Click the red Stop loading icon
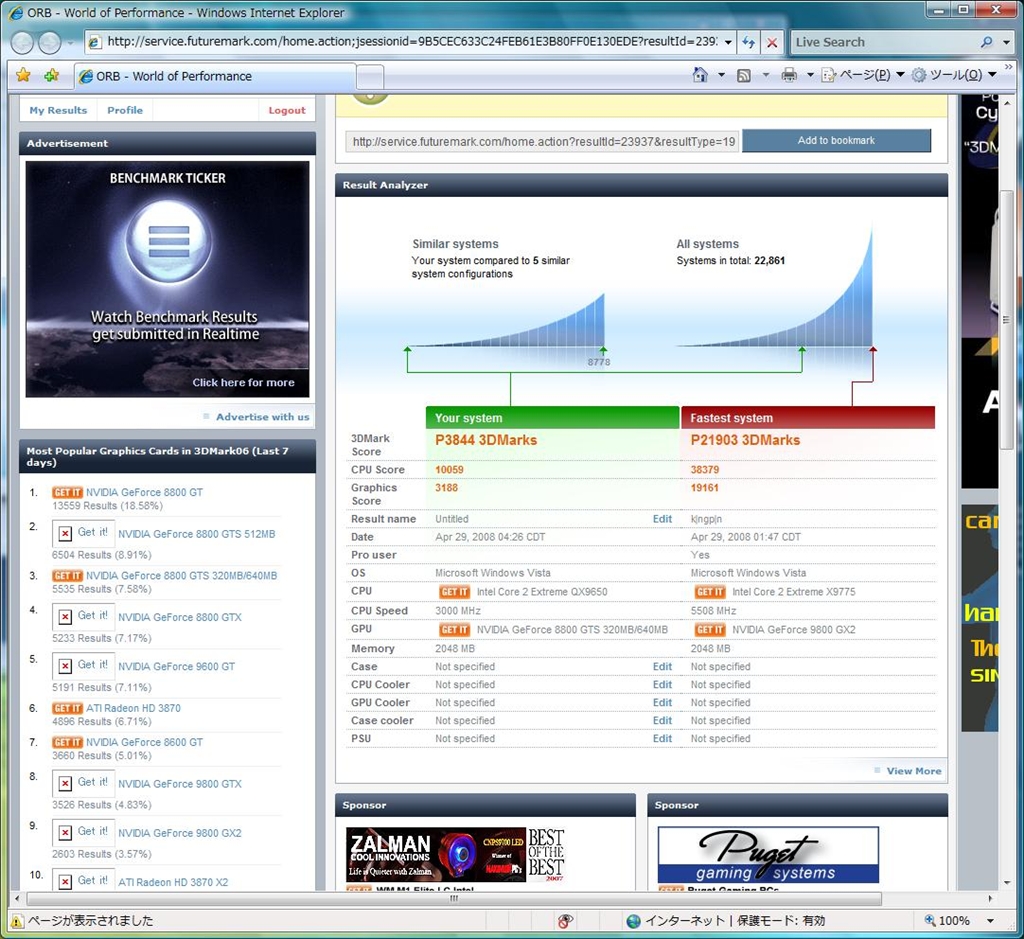The image size is (1024, 939). tap(772, 42)
